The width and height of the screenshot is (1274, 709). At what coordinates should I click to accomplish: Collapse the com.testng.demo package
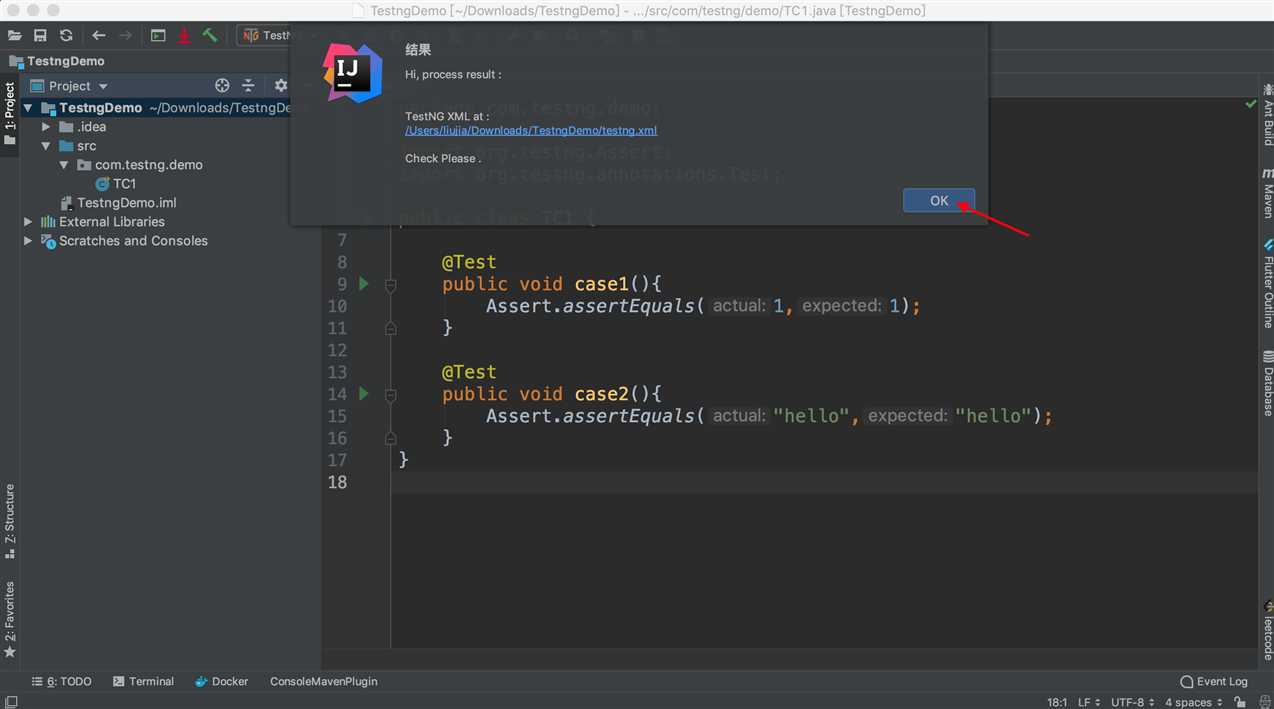(x=64, y=165)
